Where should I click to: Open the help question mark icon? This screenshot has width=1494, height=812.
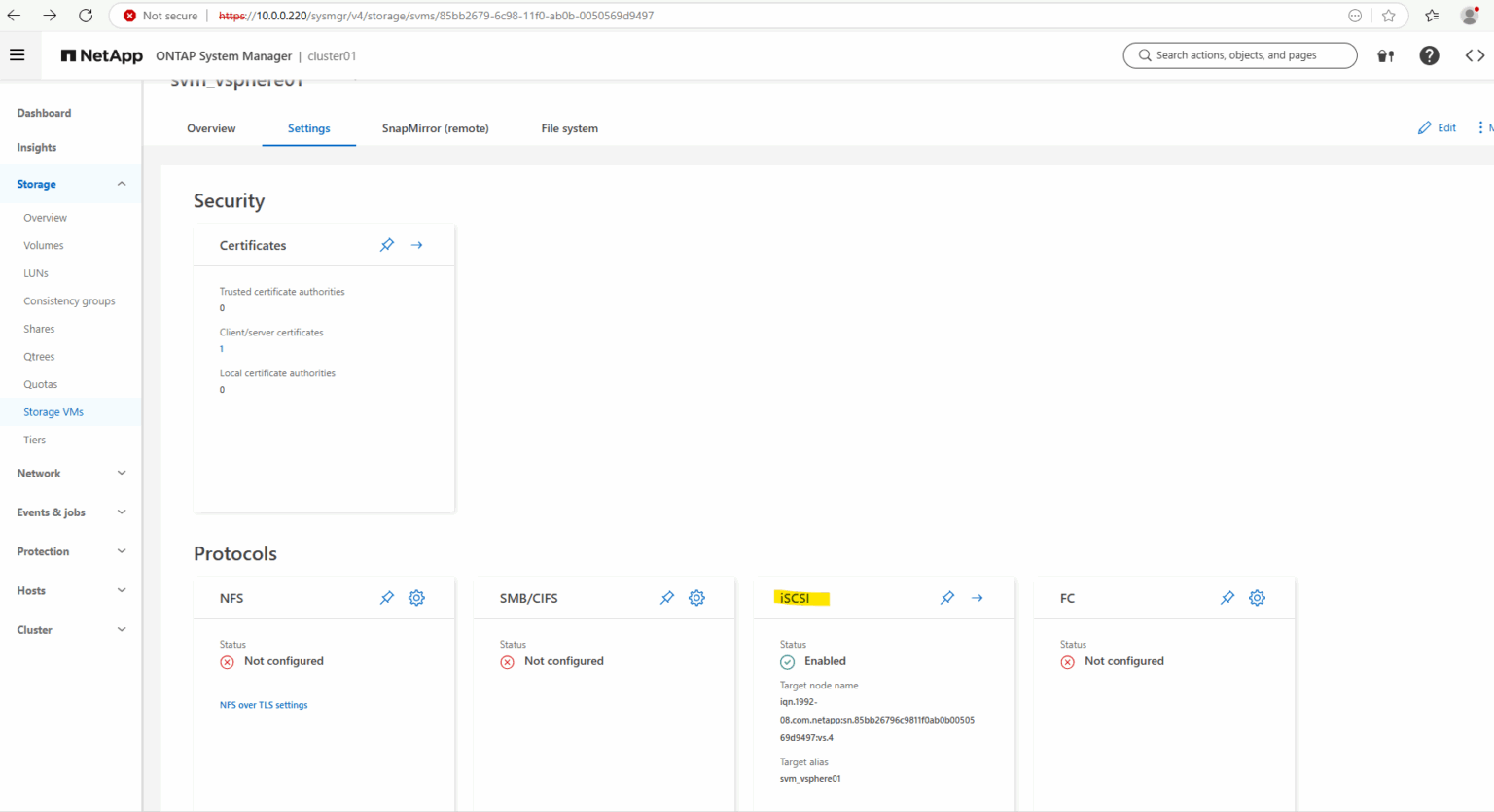click(x=1429, y=55)
